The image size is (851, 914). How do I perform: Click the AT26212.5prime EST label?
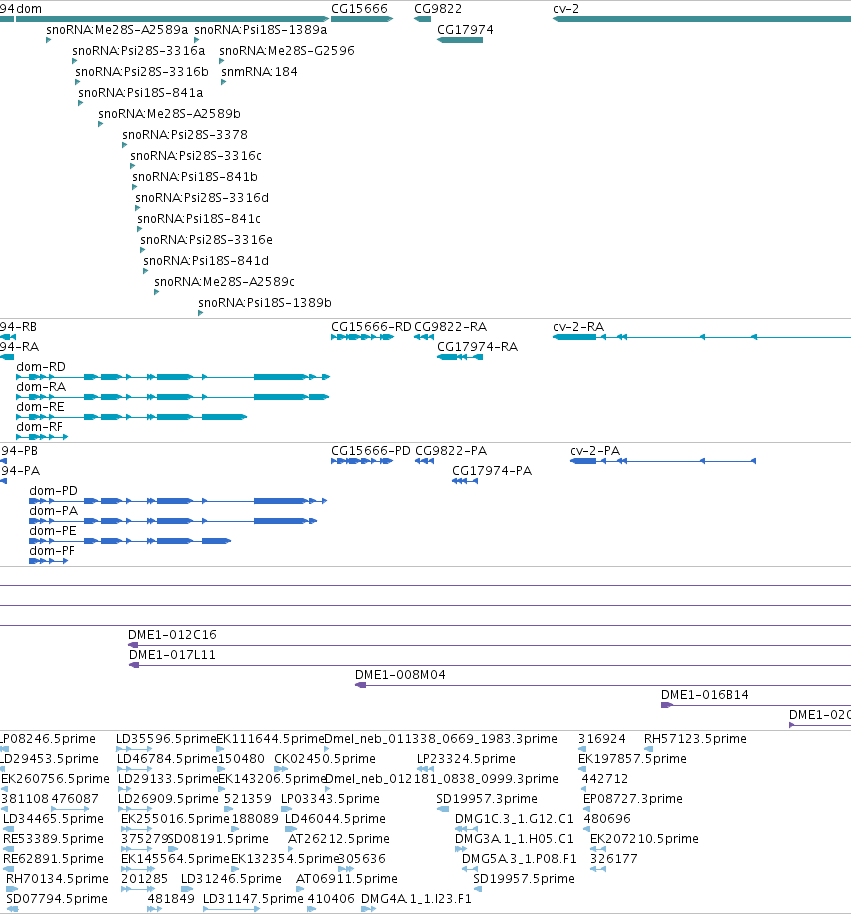click(x=339, y=839)
